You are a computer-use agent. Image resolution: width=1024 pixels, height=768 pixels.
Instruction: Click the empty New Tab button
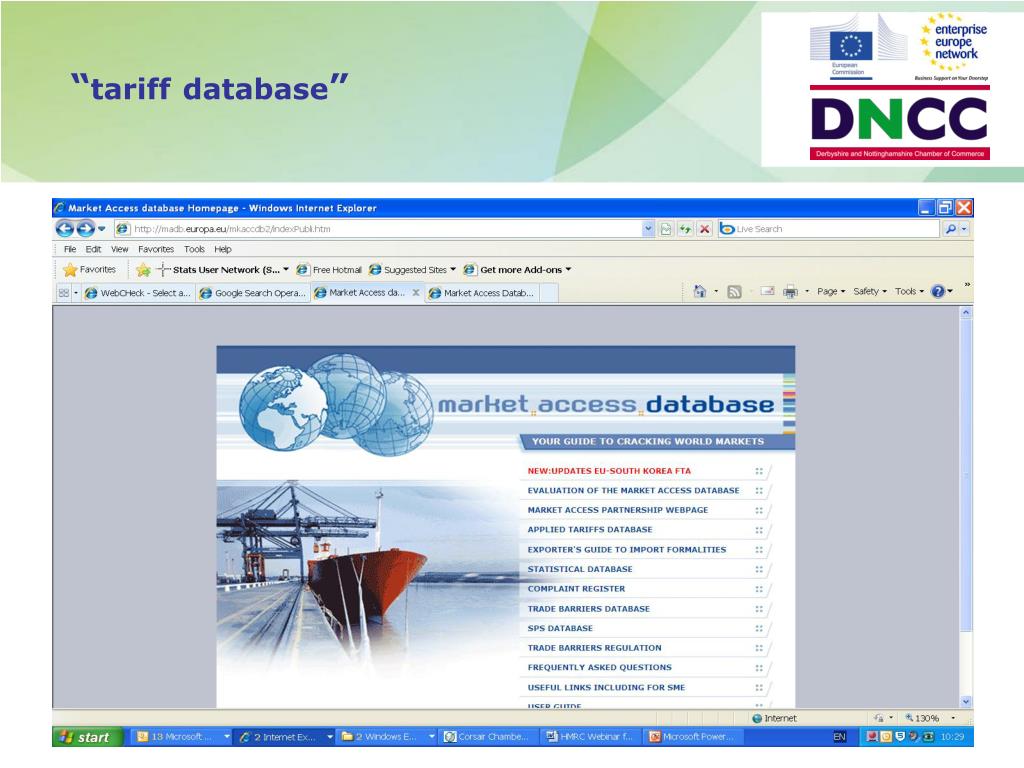[549, 293]
